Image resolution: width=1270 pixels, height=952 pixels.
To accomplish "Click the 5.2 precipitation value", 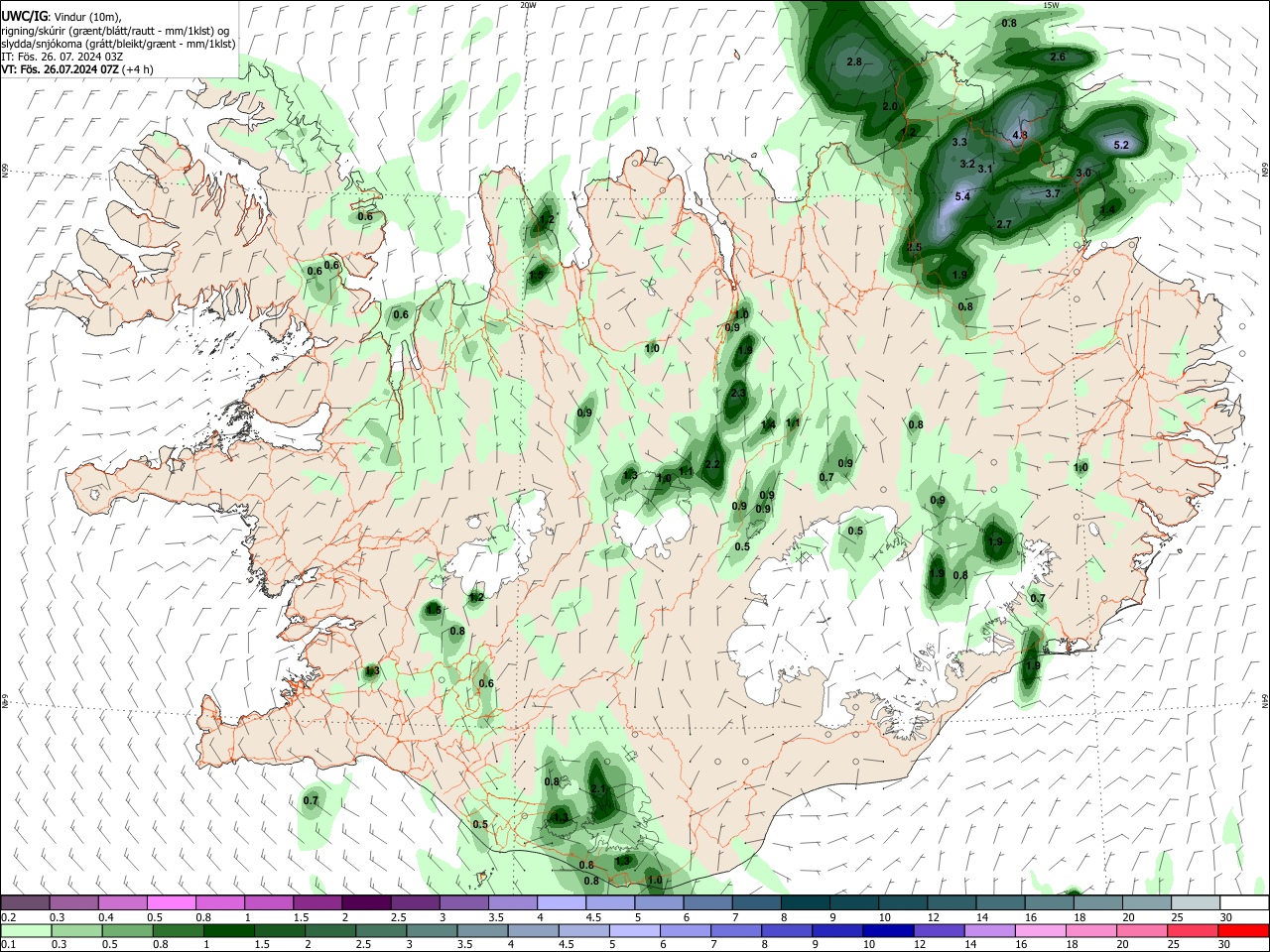I will click(x=1121, y=145).
